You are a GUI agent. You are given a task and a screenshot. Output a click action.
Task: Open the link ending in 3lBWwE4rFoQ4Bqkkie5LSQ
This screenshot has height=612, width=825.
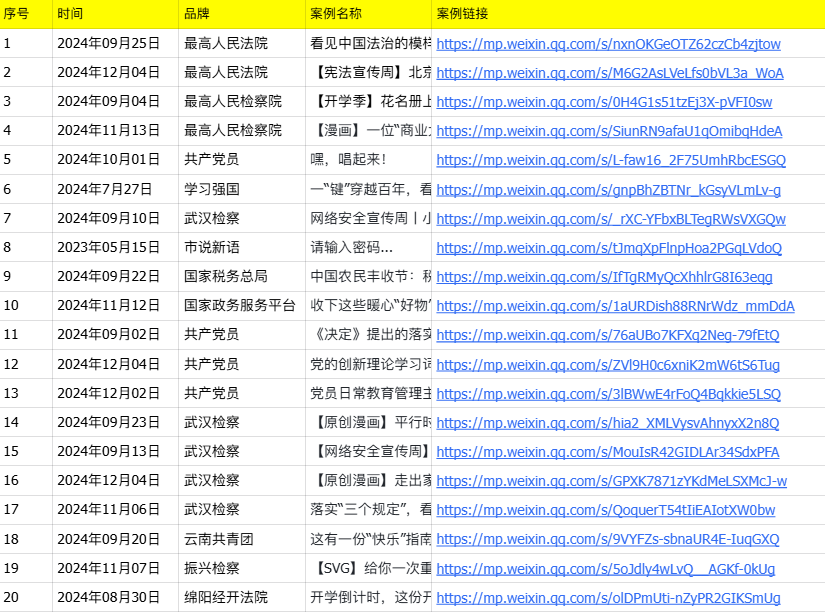(609, 393)
